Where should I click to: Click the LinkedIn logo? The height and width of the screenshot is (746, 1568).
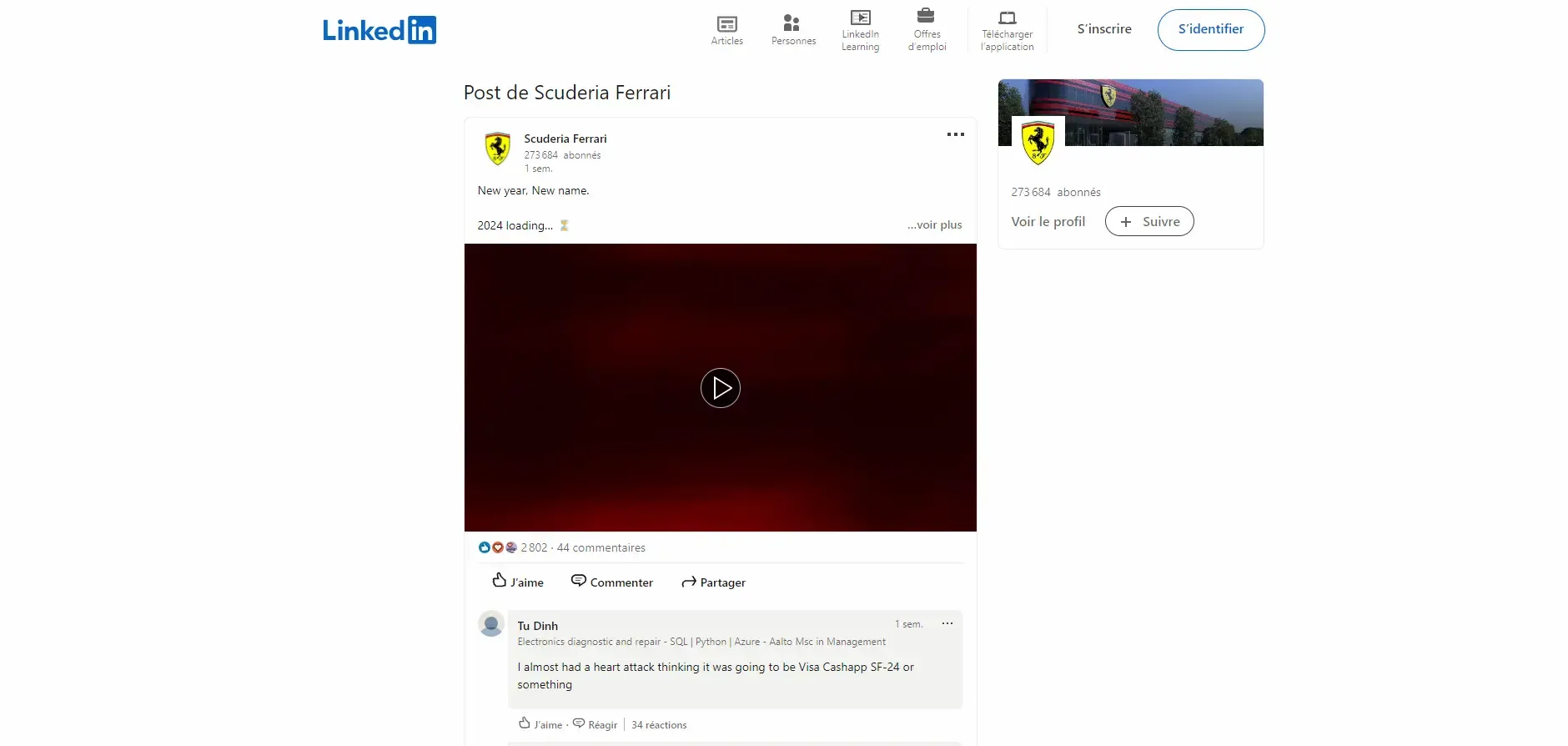coord(379,30)
